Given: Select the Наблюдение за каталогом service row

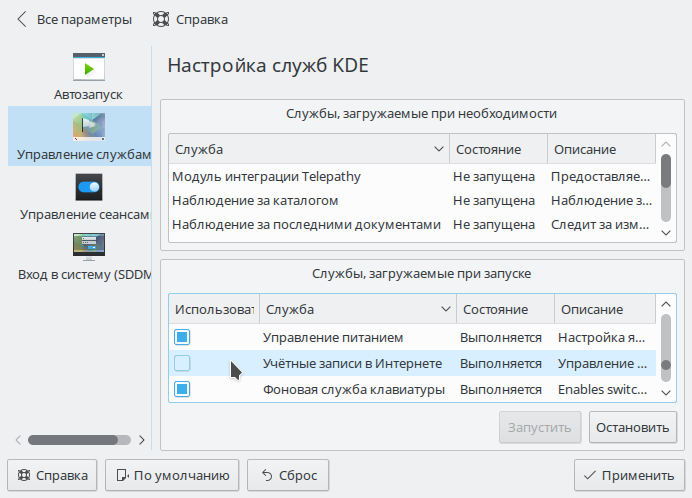Looking at the screenshot, I should pos(412,200).
